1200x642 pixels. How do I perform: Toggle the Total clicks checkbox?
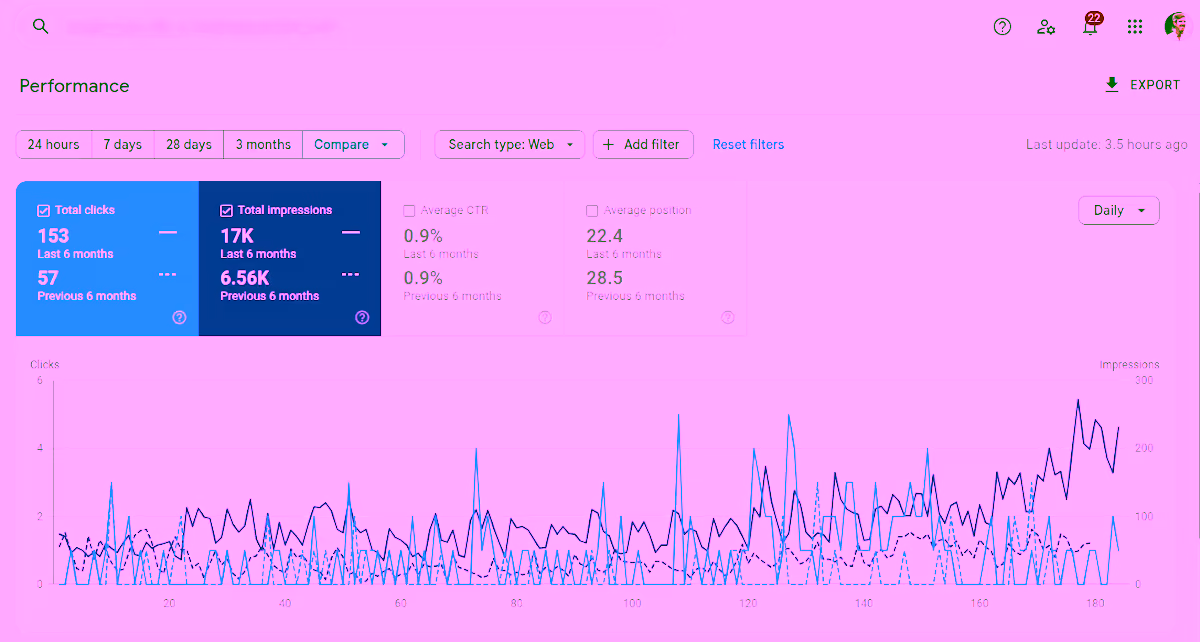coord(43,210)
